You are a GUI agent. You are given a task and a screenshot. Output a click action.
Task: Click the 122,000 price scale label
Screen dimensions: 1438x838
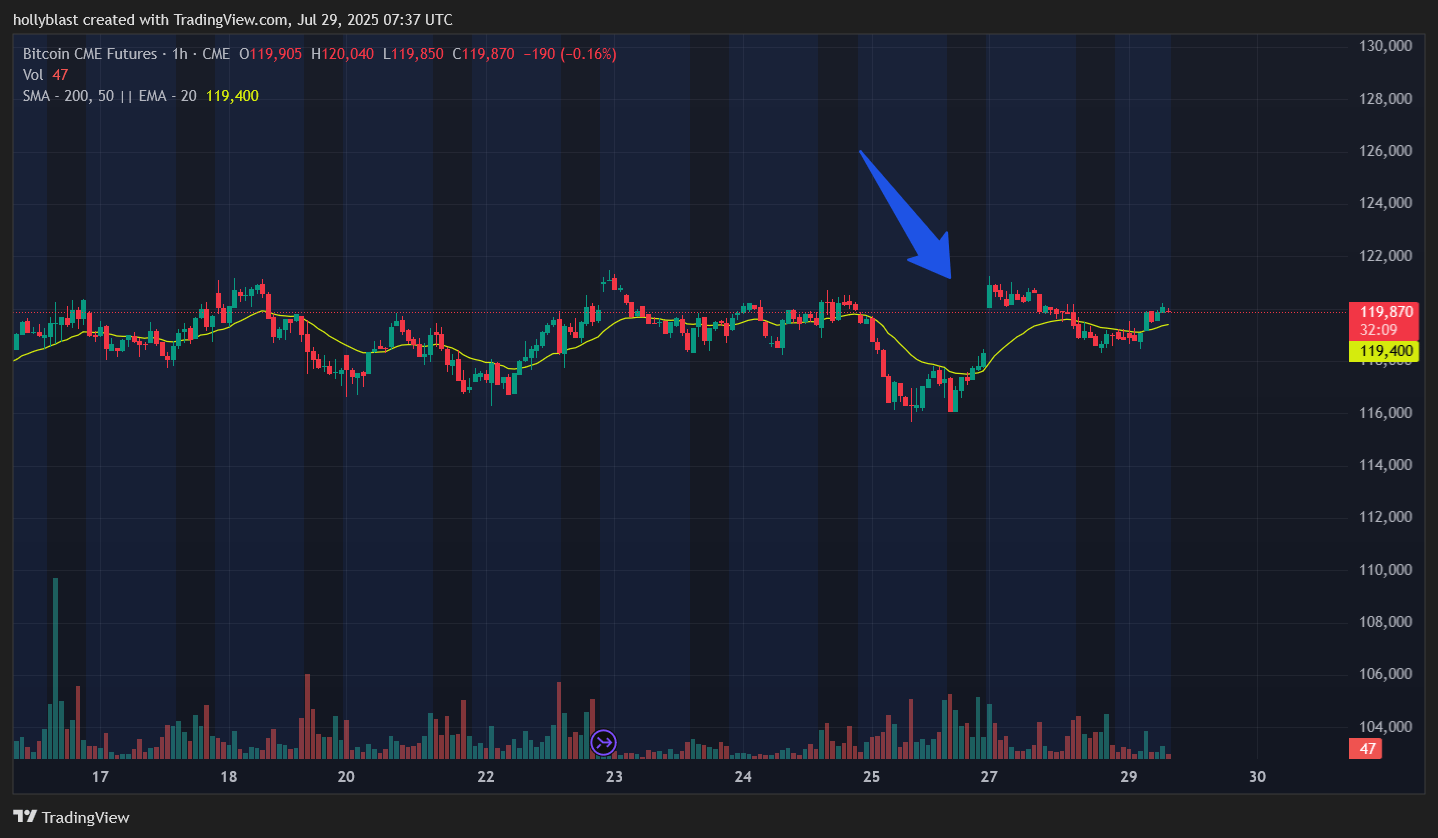[1385, 256]
